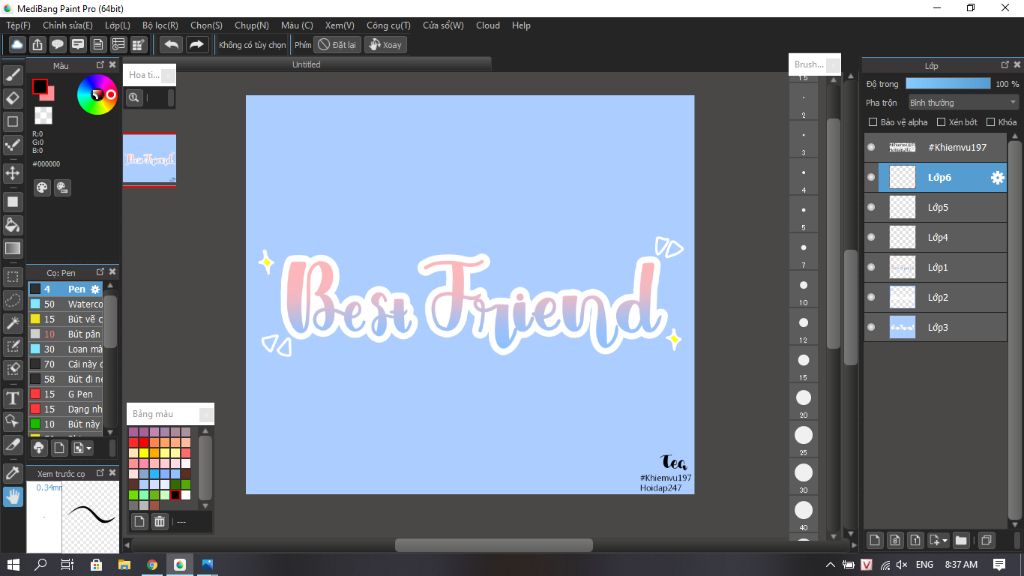Select the Watercolor brush row
The image size is (1024, 576).
[65, 304]
